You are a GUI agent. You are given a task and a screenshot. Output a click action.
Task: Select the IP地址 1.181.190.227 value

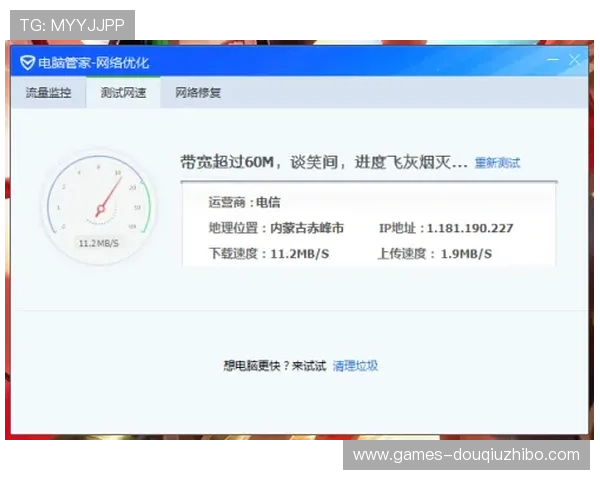coord(470,228)
